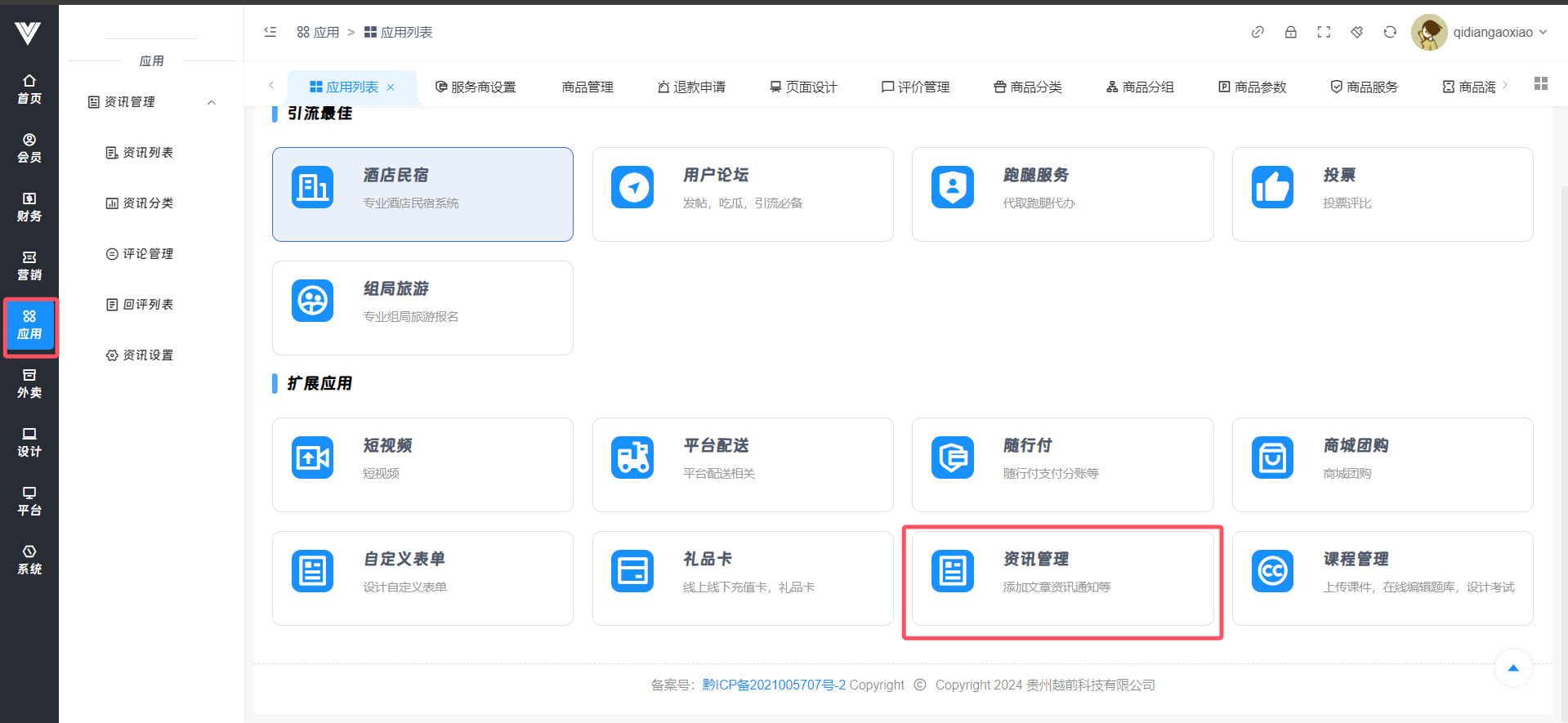Close the 应用列表 tab

pos(391,87)
